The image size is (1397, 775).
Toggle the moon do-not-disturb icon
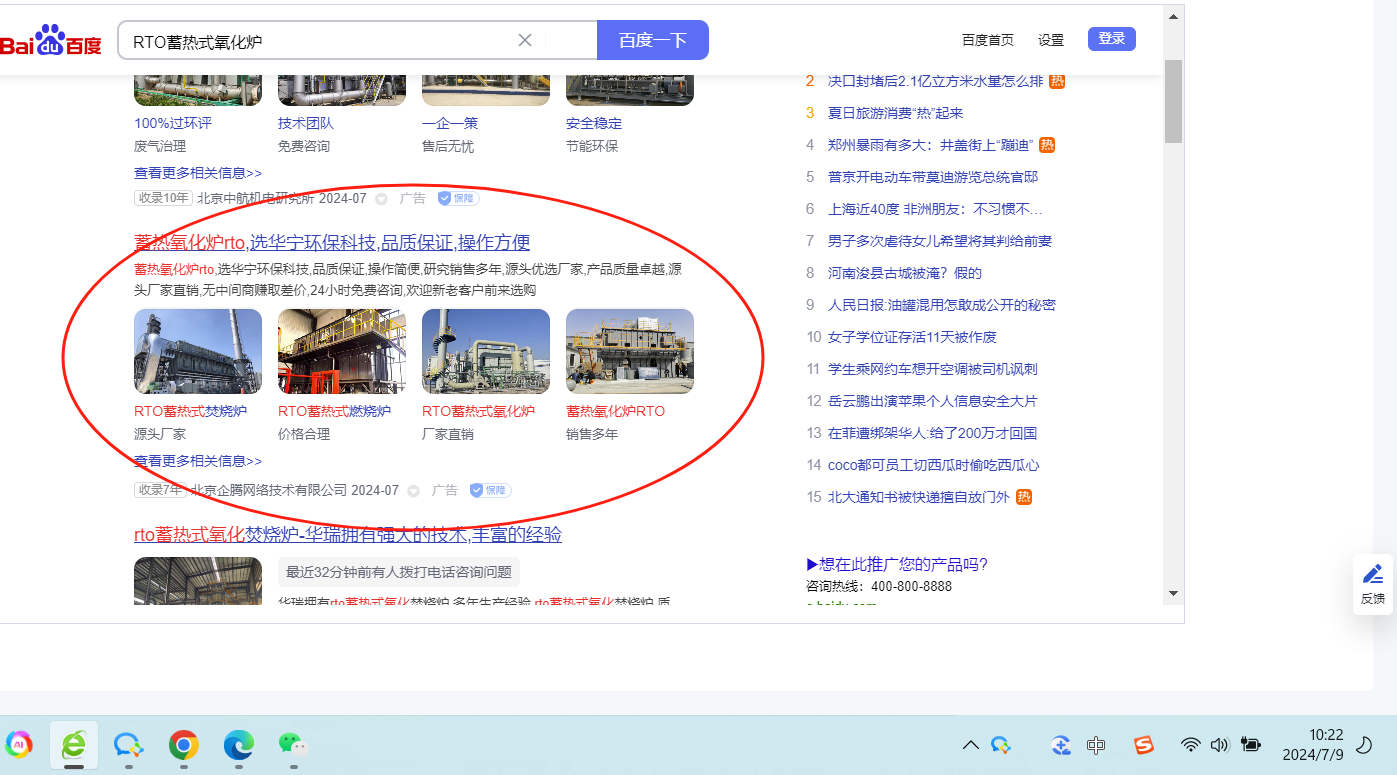1363,745
